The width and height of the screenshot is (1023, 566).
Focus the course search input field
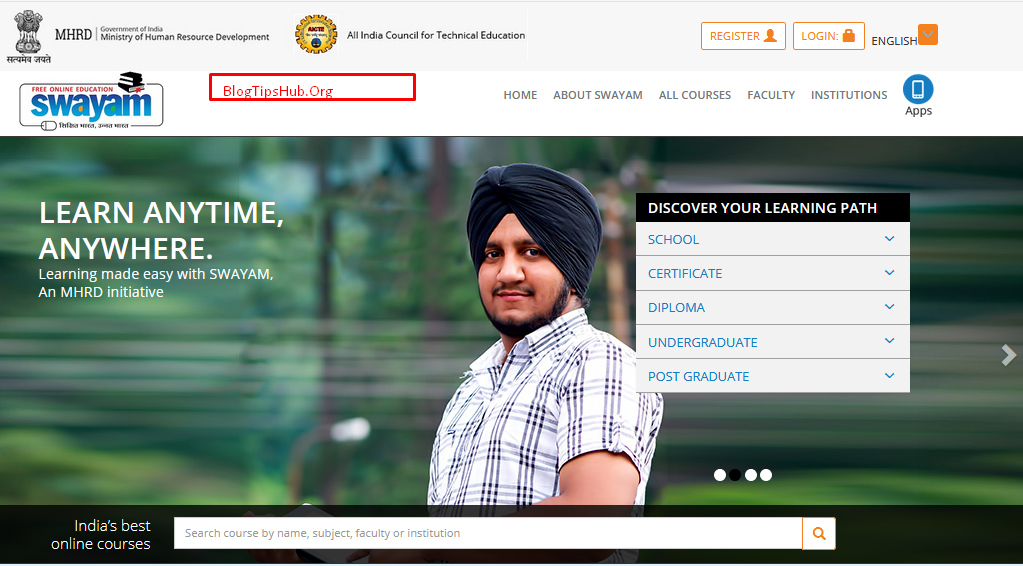(x=488, y=533)
